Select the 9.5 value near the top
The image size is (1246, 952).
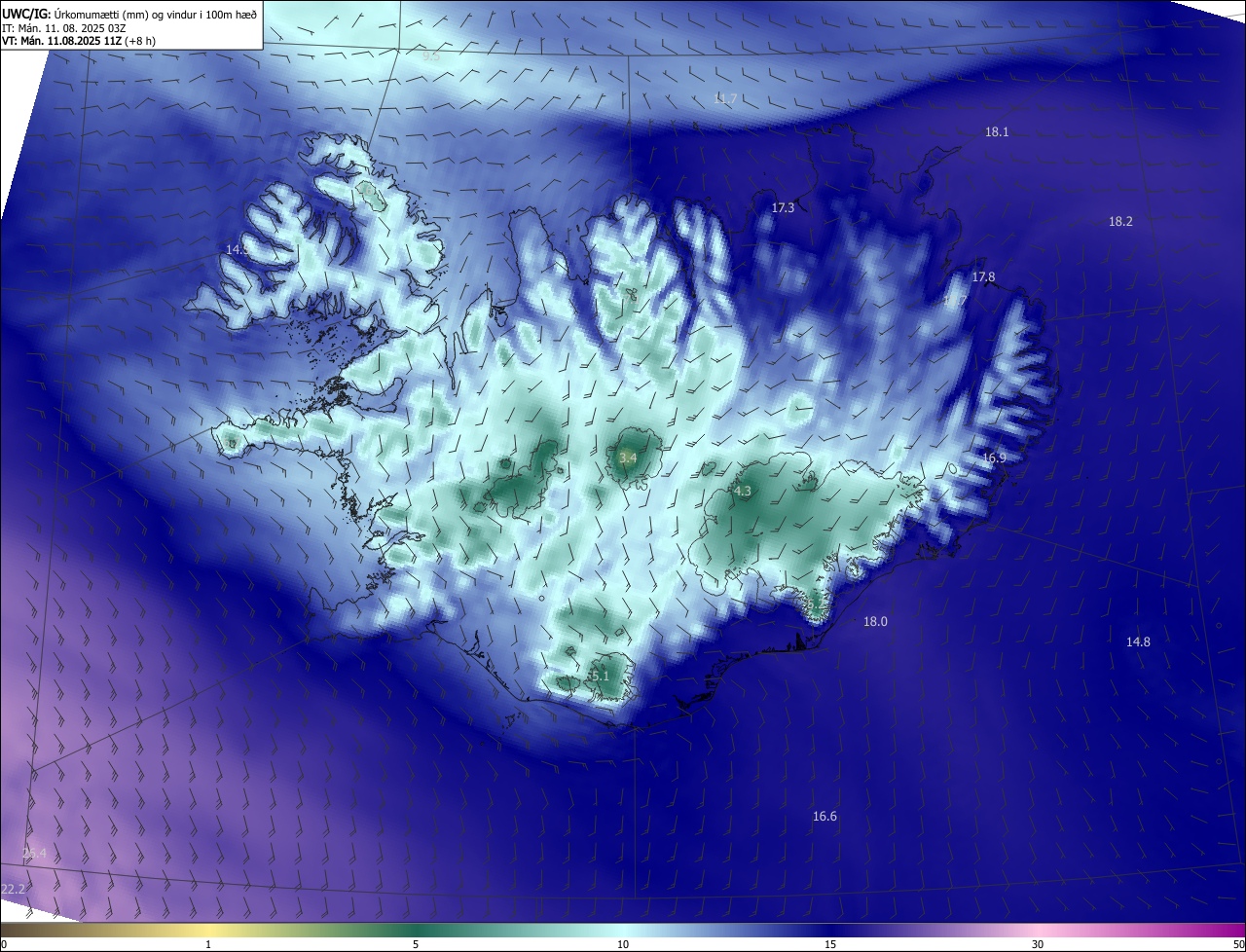tap(430, 56)
